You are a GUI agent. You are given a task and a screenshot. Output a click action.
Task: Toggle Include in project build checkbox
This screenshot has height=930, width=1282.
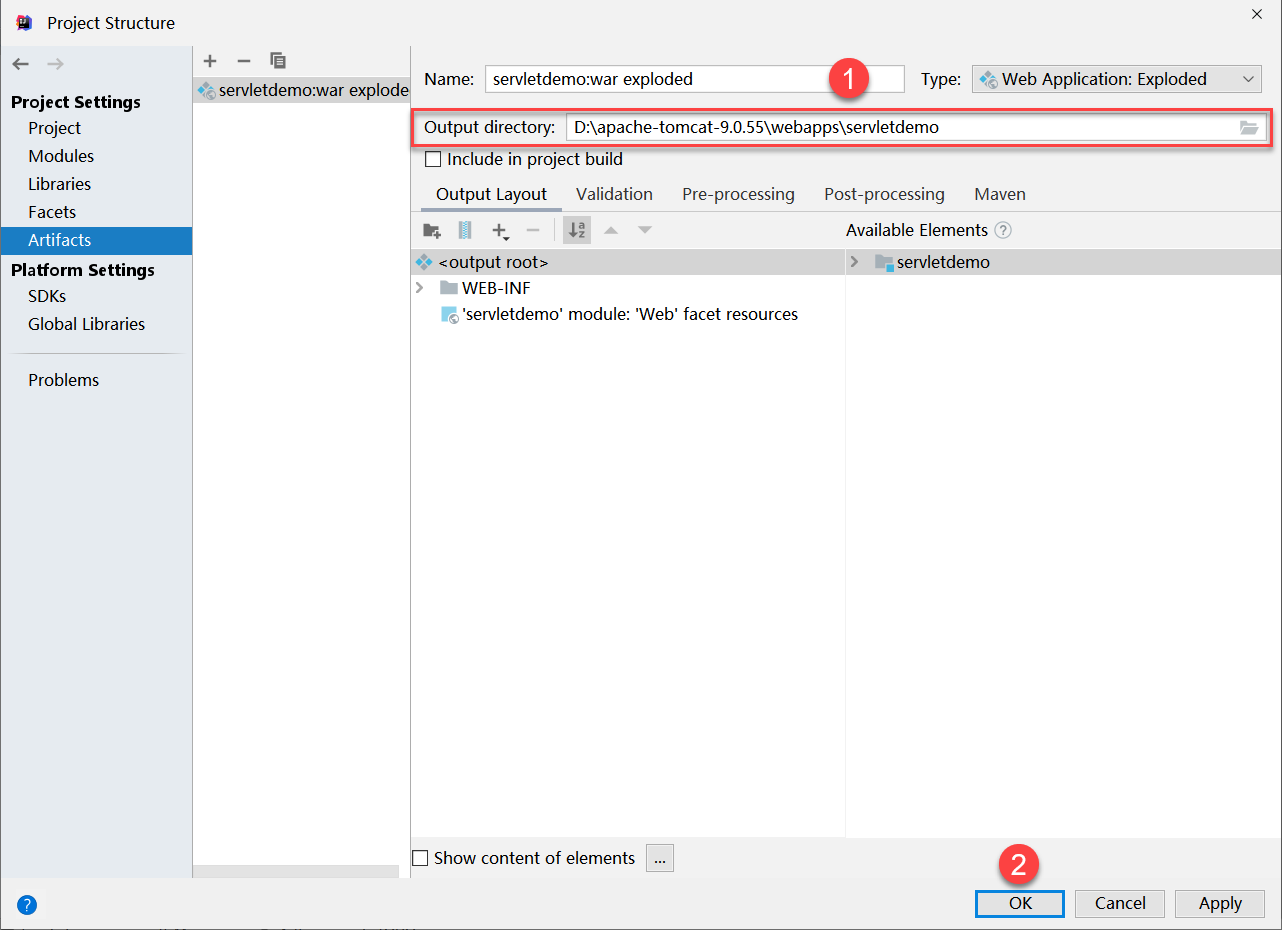(x=433, y=159)
